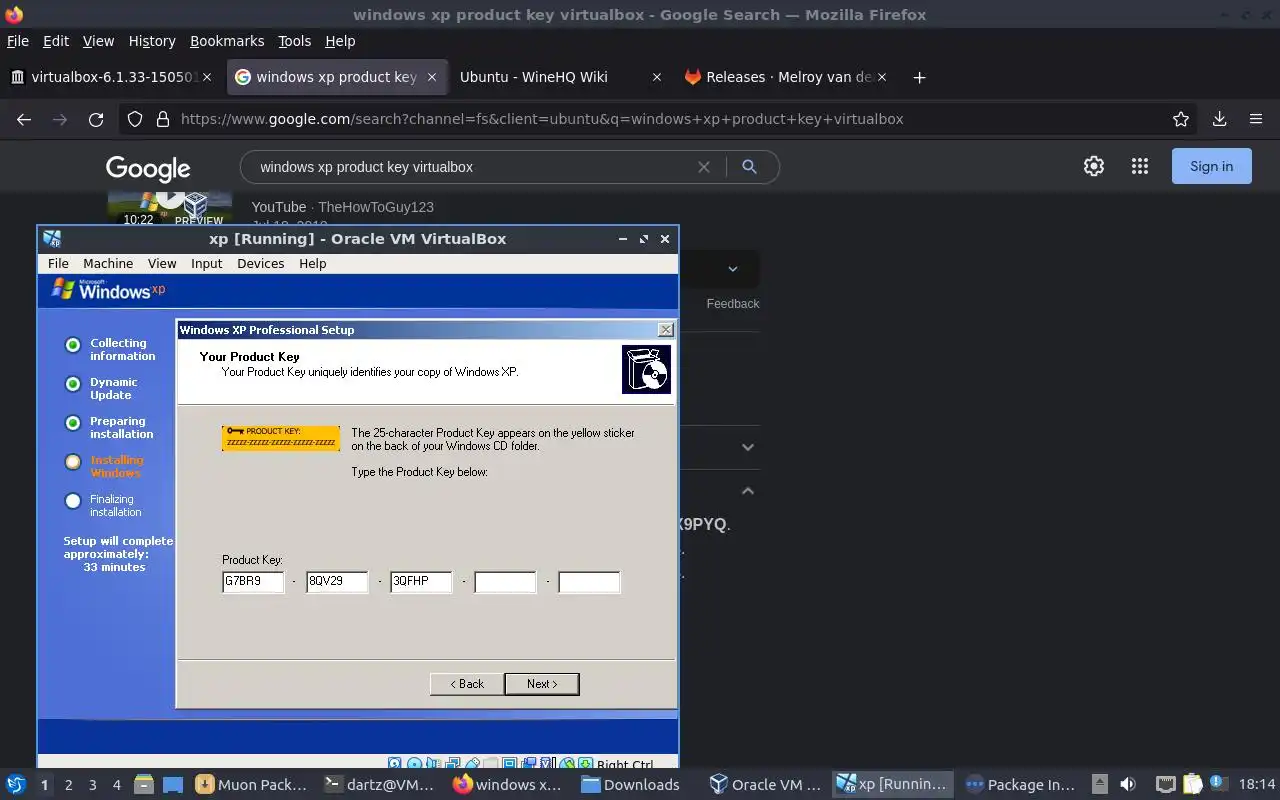Click the empty fourth product key field
This screenshot has width=1280, height=800.
pos(505,582)
